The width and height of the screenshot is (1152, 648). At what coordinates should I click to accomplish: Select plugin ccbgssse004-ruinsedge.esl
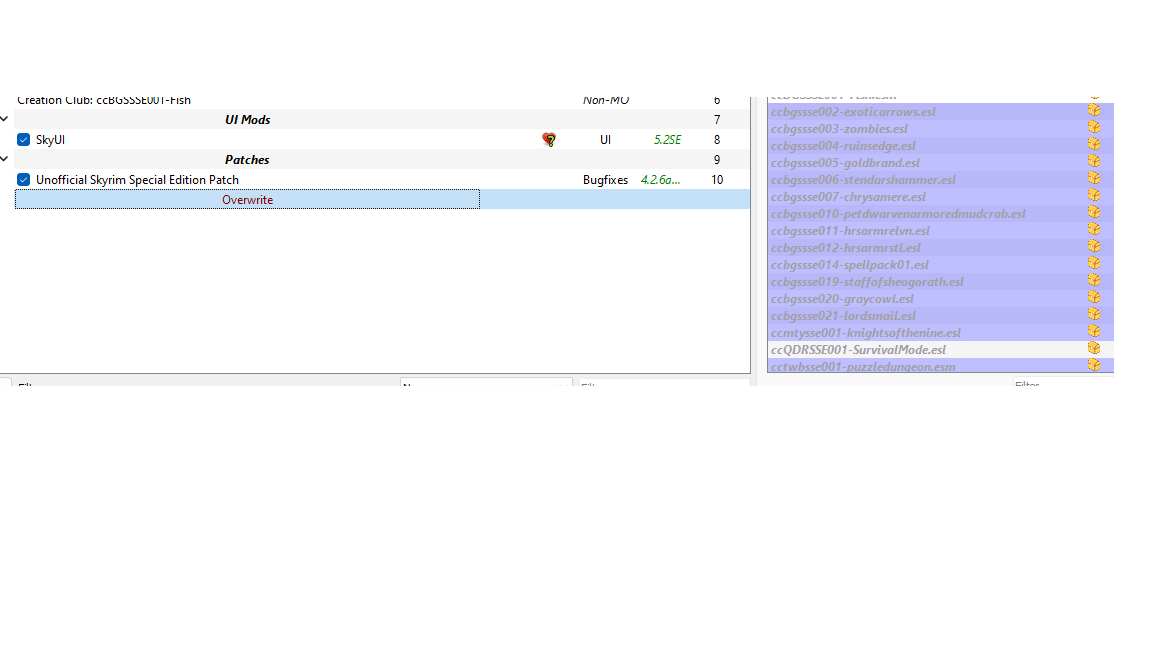coord(843,145)
